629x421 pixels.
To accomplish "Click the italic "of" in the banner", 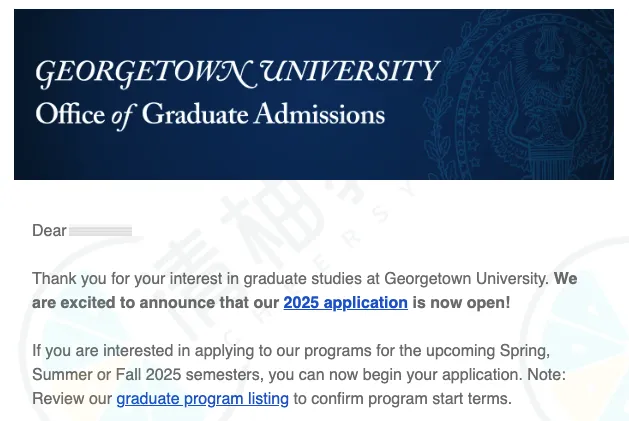I will click(122, 115).
